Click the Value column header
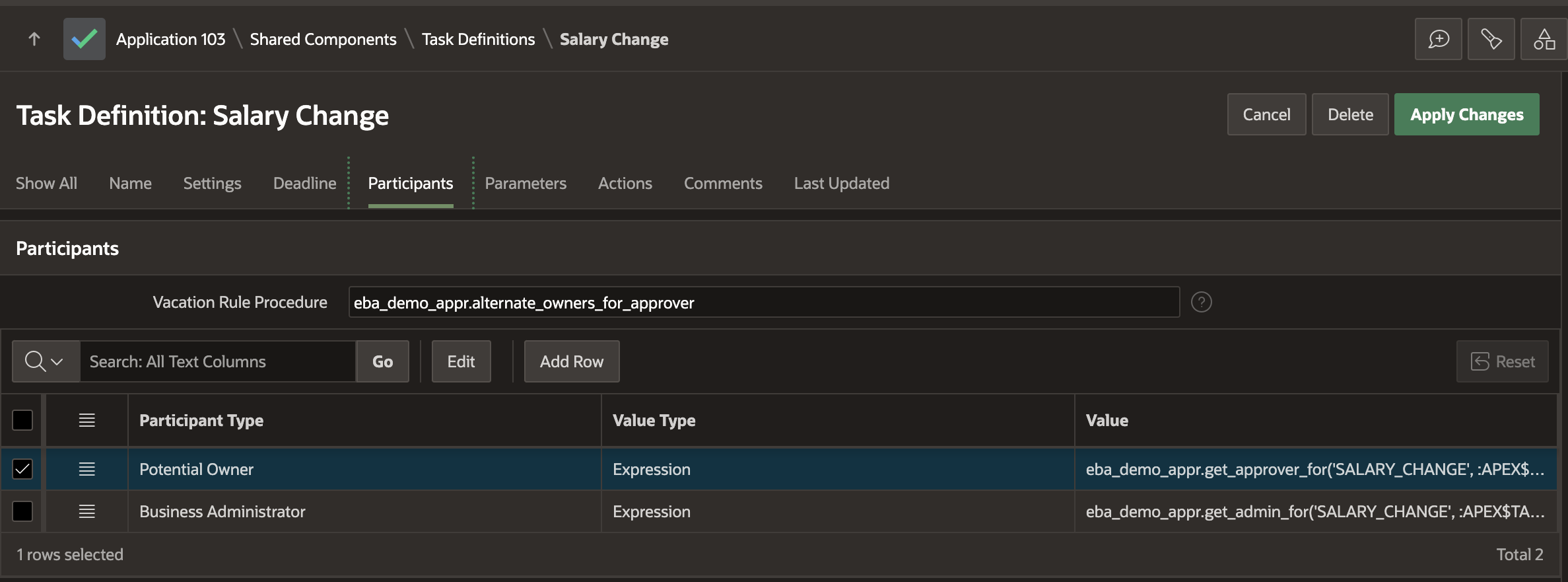This screenshot has height=582, width=1568. 1315,420
